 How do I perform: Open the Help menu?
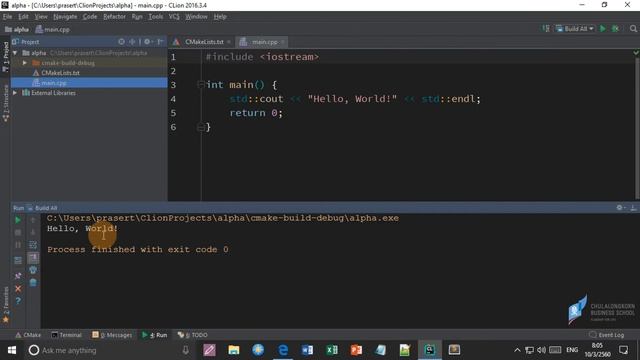click(220, 17)
